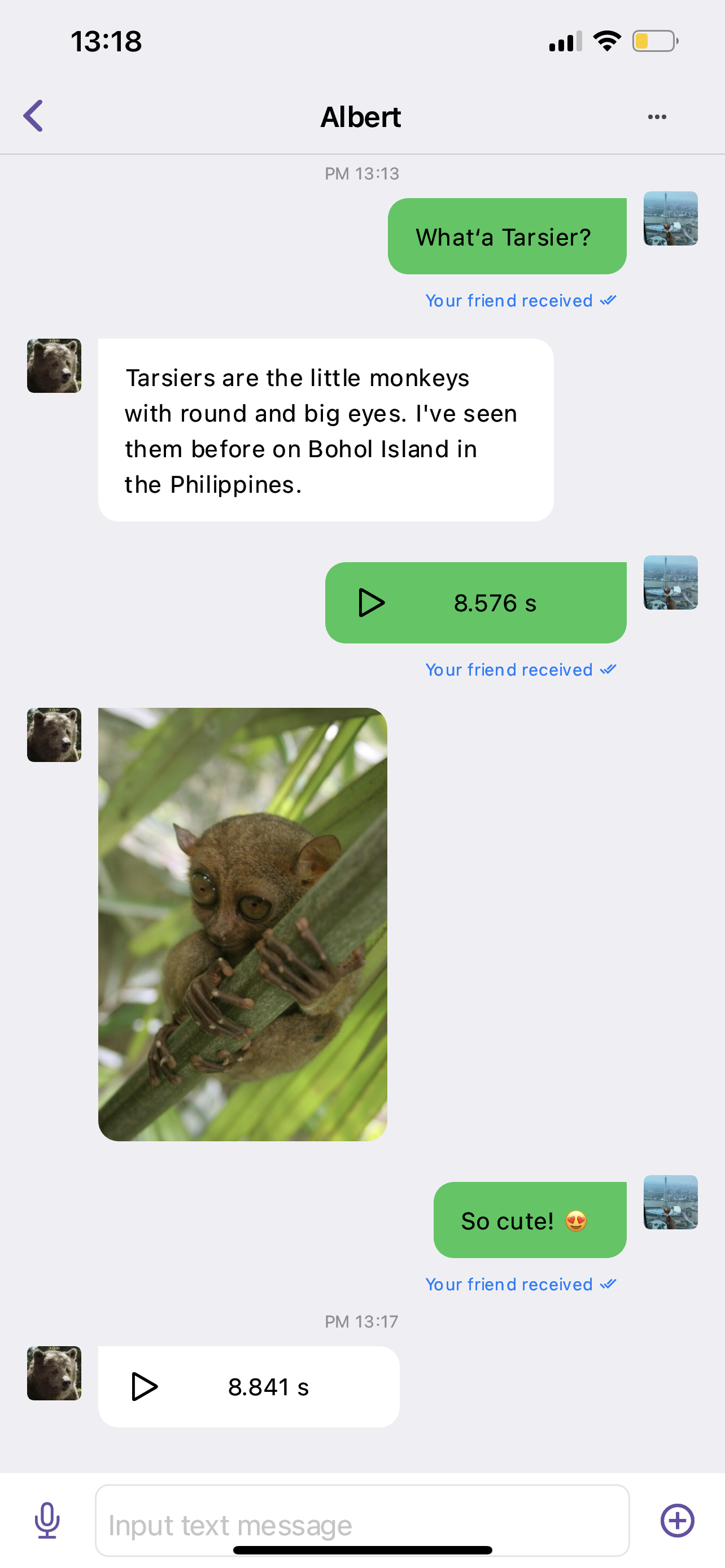Tap your avatar next to What'a Tarsier
Image resolution: width=725 pixels, height=1568 pixels.
[x=670, y=218]
